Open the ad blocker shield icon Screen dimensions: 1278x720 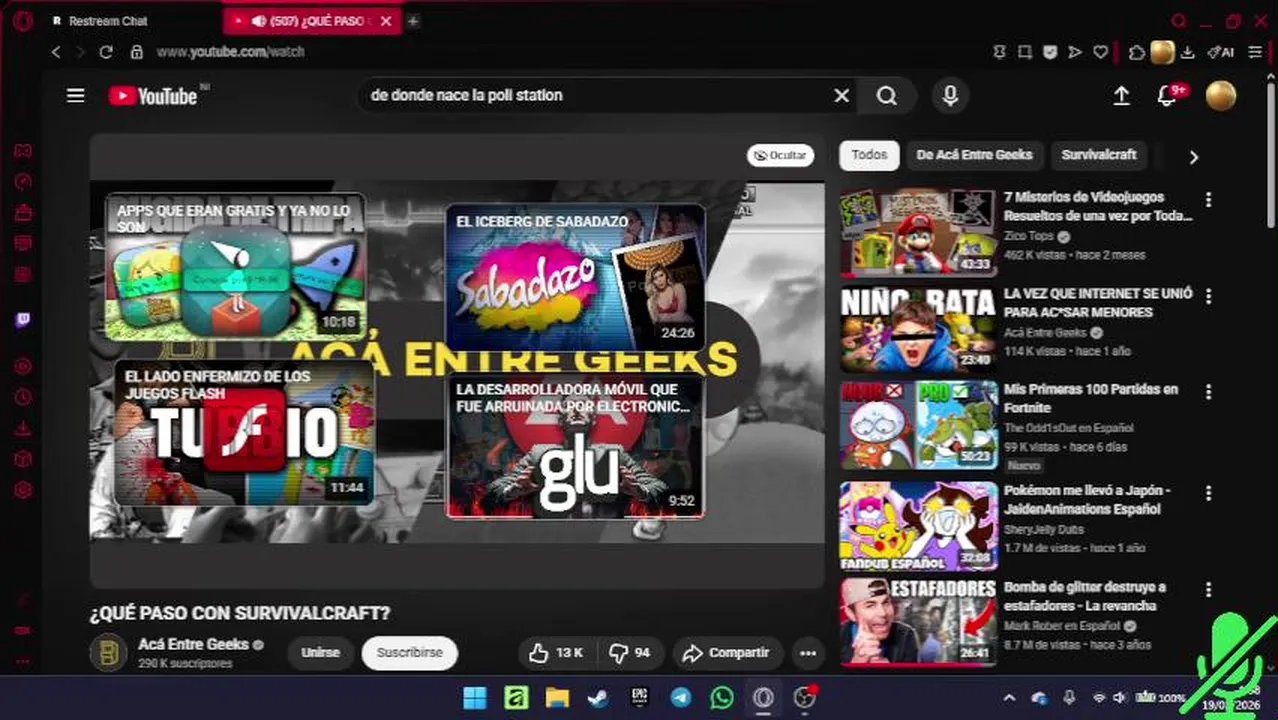click(x=1050, y=52)
